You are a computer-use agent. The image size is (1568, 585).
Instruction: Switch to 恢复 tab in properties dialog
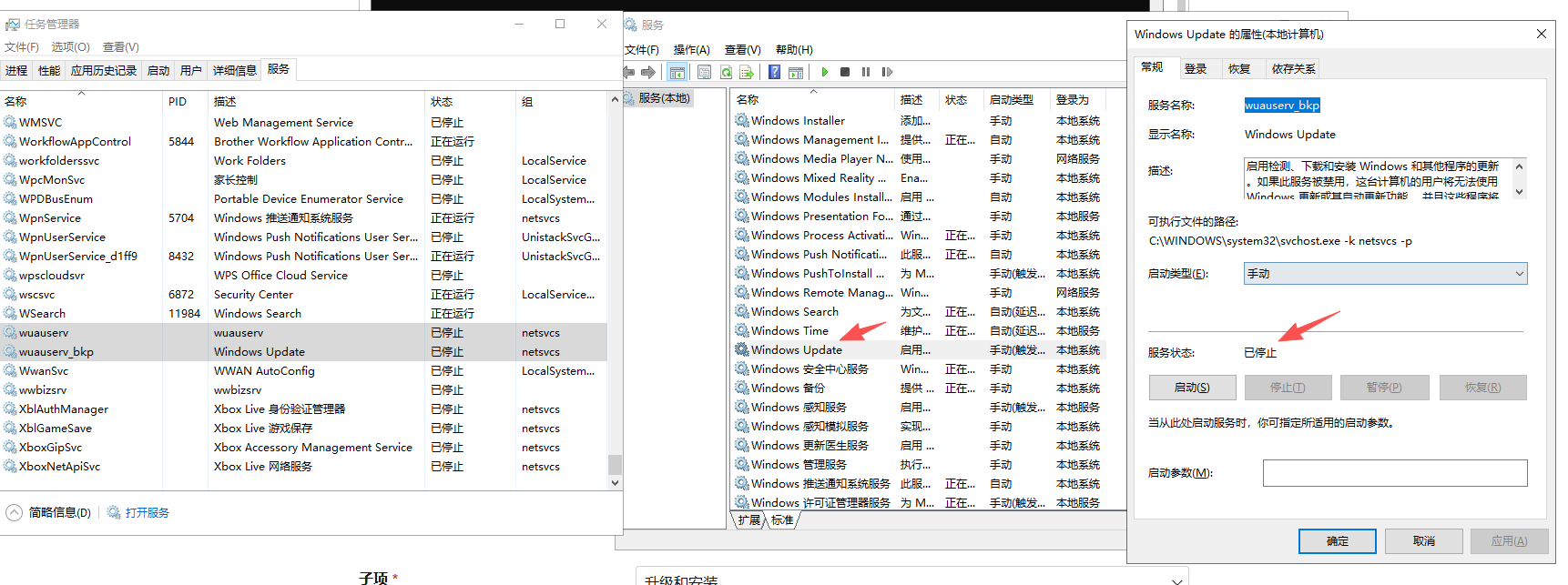(x=1239, y=68)
